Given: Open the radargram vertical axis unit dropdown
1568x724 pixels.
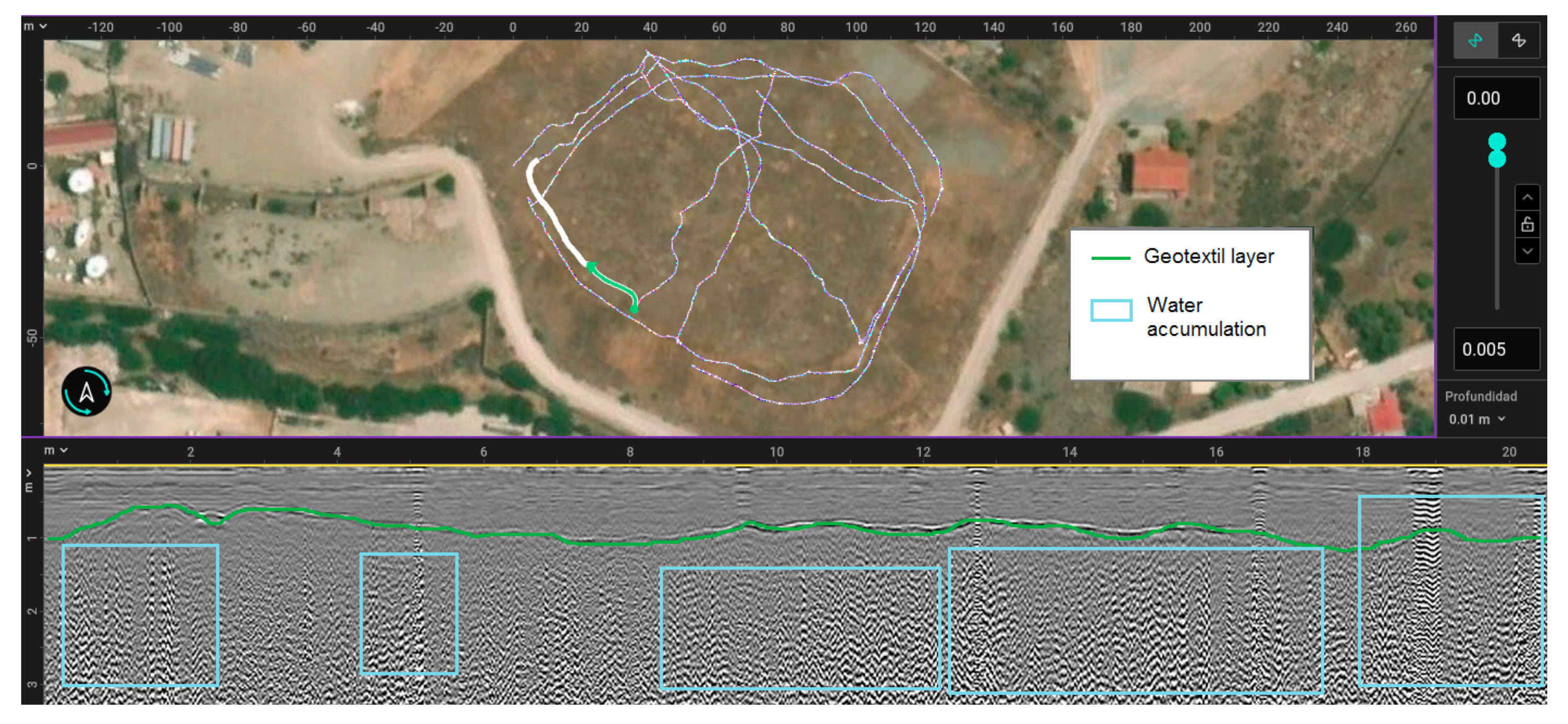Looking at the screenshot, I should click(28, 481).
